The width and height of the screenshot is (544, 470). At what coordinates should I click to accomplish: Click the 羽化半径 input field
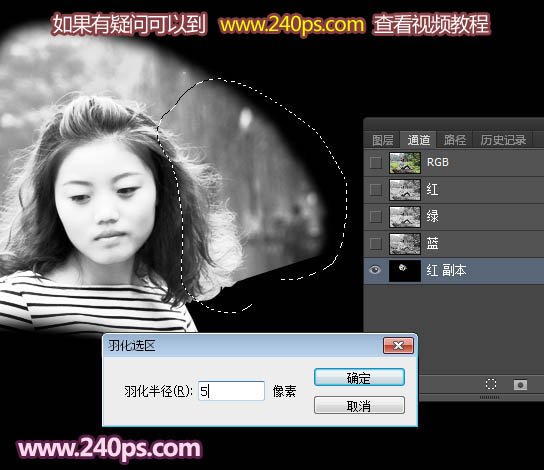pyautogui.click(x=231, y=391)
